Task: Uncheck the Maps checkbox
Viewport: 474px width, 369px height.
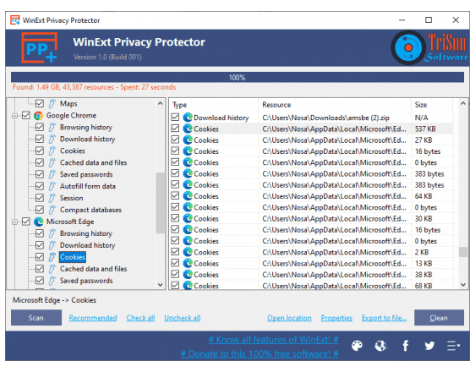Action: [x=39, y=104]
